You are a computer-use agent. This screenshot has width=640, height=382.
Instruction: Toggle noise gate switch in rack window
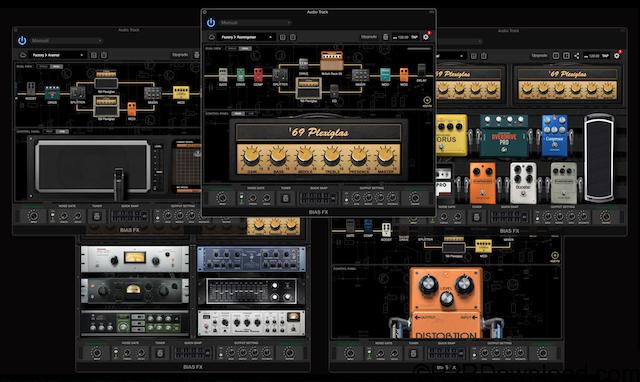click(x=116, y=353)
